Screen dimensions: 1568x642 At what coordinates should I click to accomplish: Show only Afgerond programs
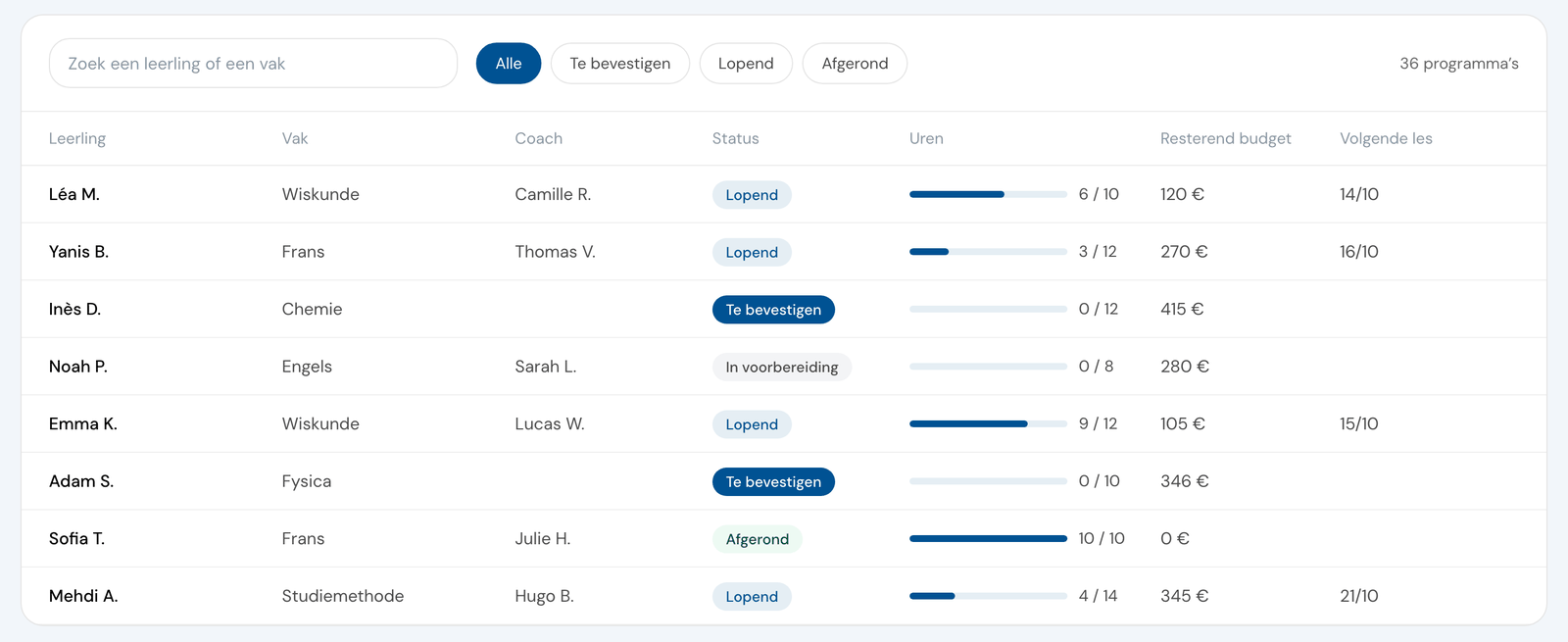855,64
